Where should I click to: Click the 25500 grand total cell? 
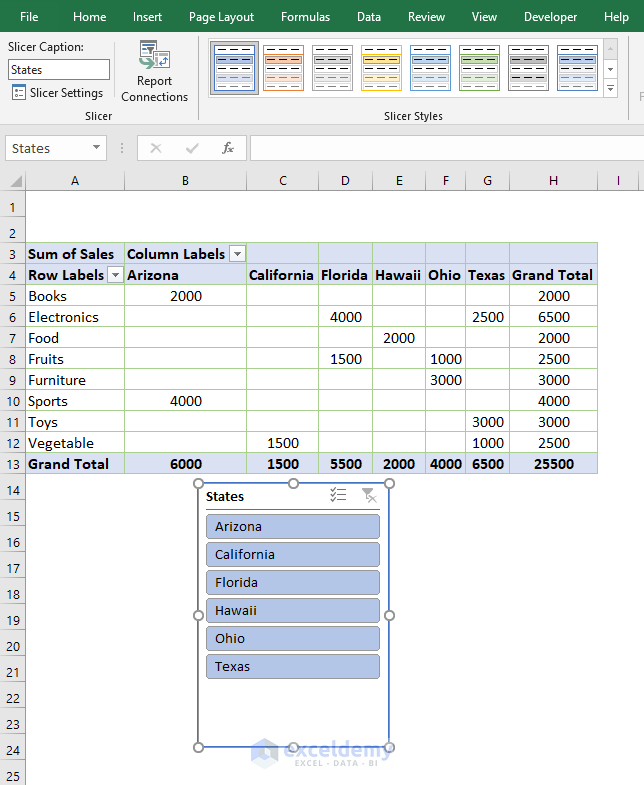click(x=553, y=464)
